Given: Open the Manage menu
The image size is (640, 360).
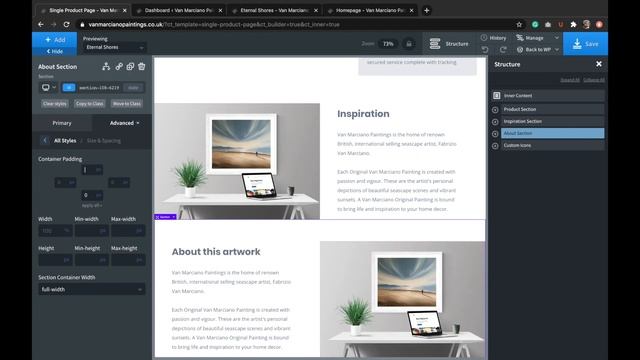Looking at the screenshot, I should click(538, 38).
